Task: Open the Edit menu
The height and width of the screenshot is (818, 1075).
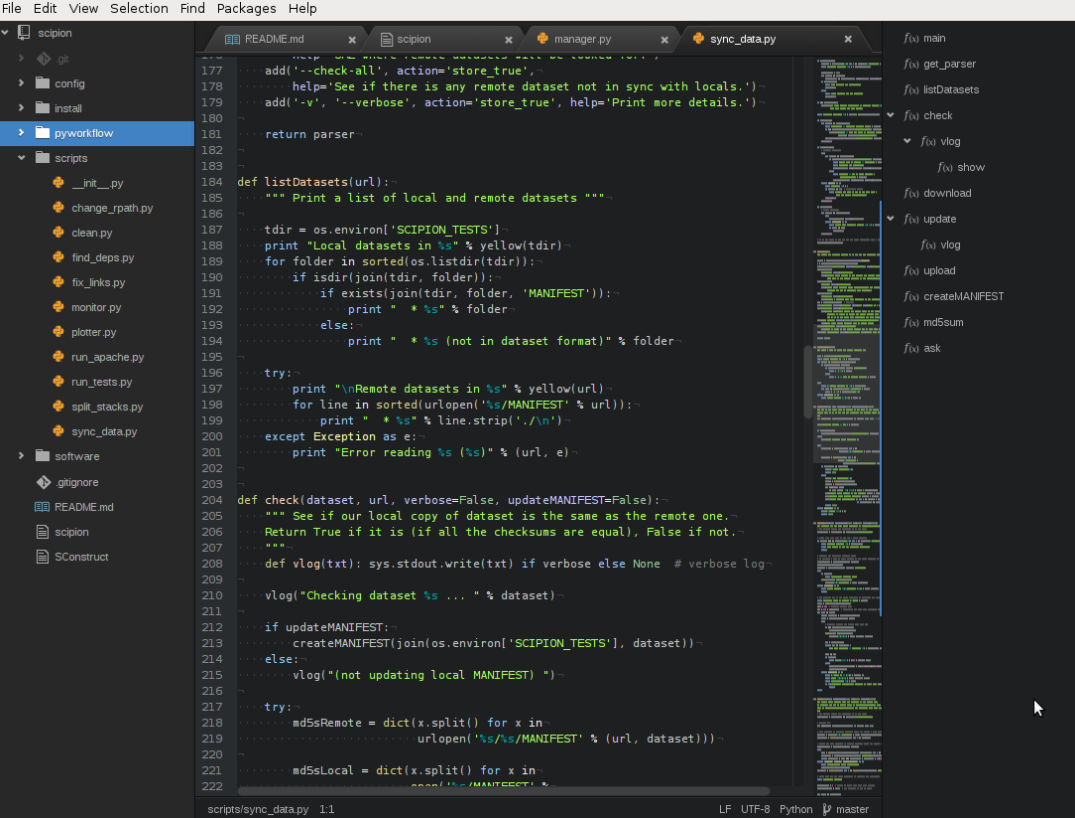Action: (x=45, y=8)
